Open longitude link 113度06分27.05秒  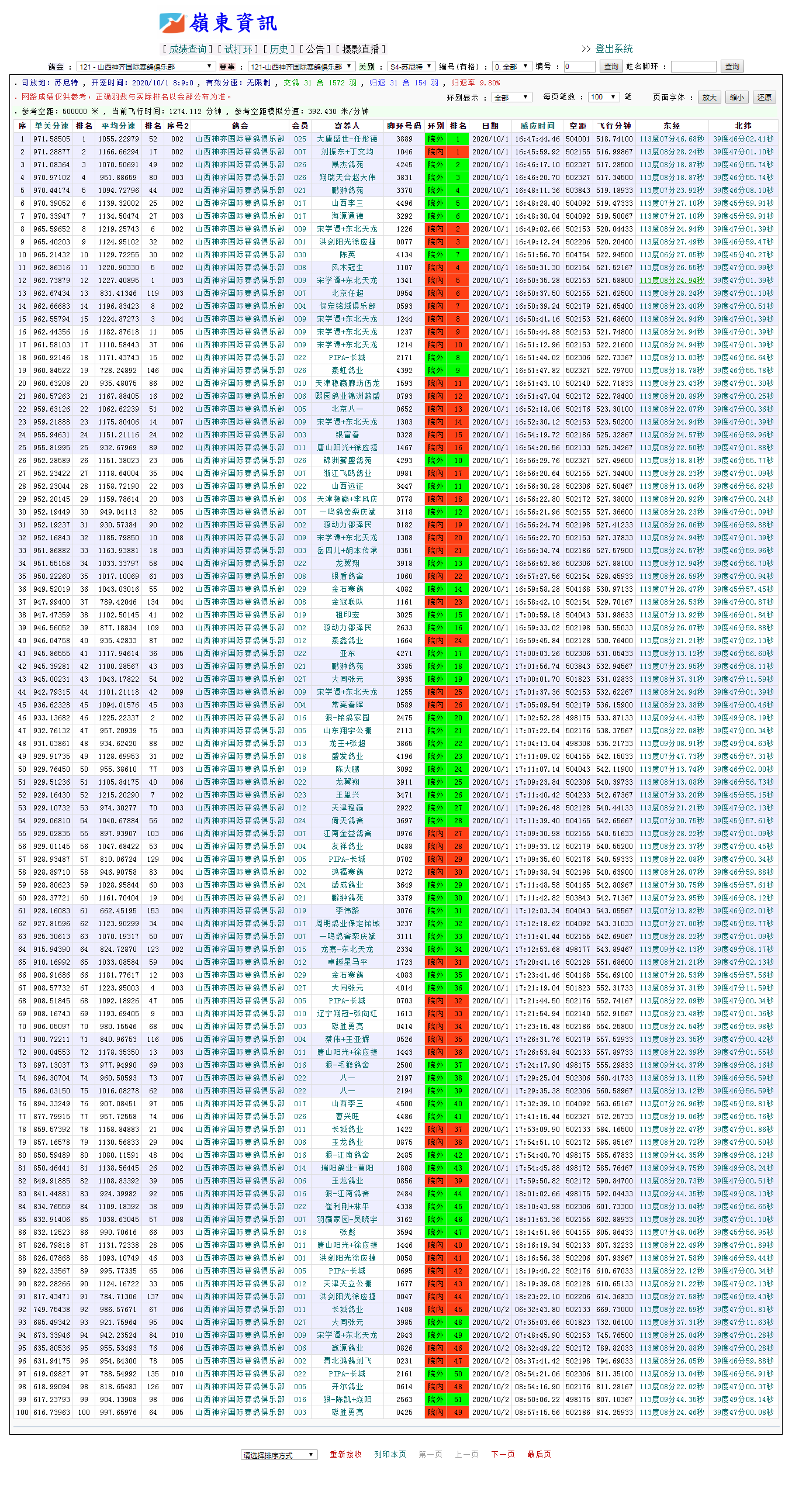click(672, 255)
